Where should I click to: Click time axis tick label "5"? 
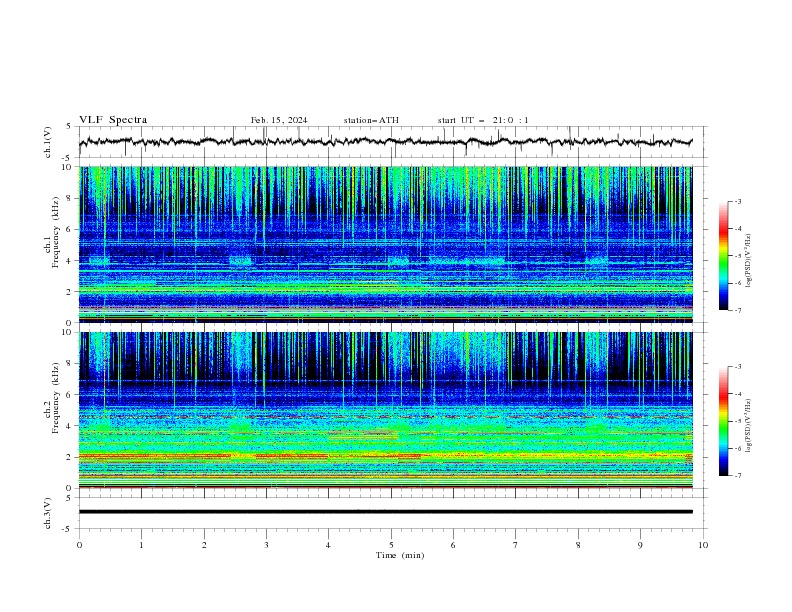tap(391, 545)
